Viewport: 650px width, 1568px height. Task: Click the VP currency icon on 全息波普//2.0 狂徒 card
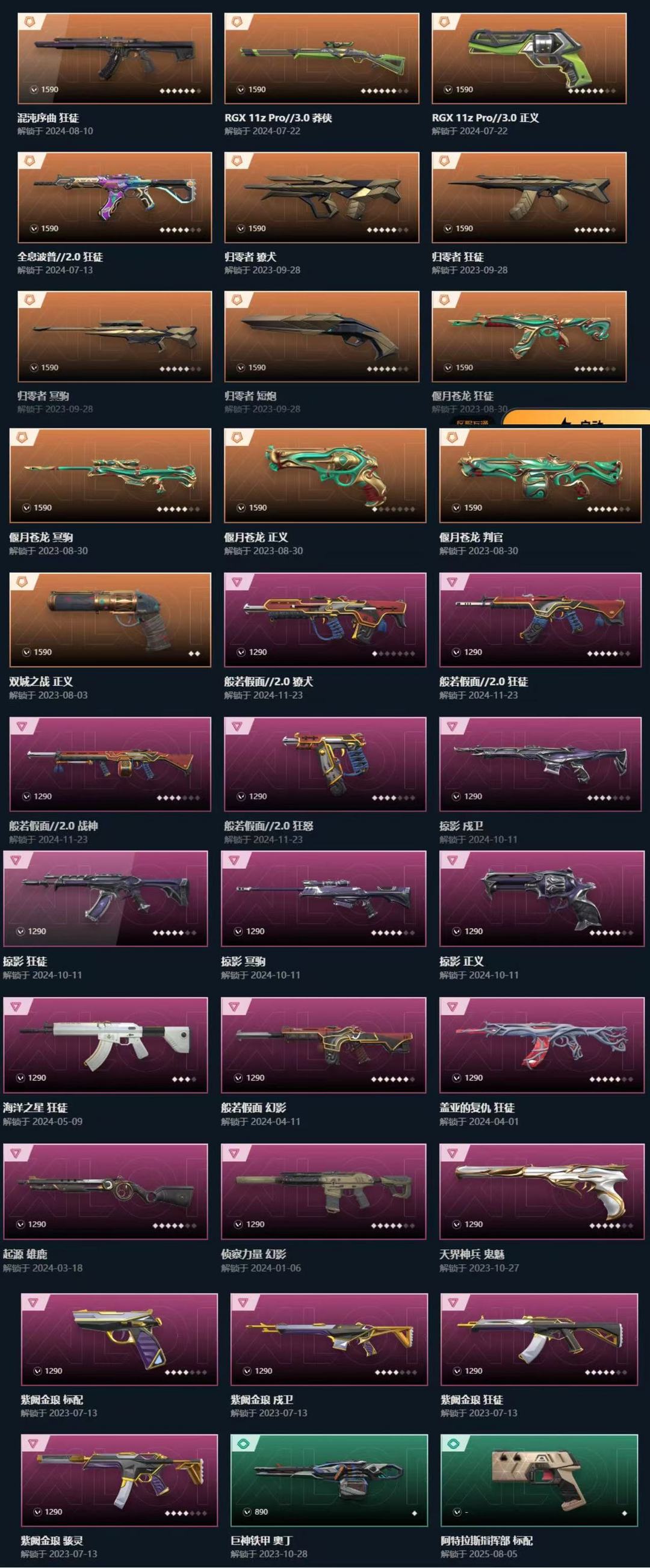[35, 228]
